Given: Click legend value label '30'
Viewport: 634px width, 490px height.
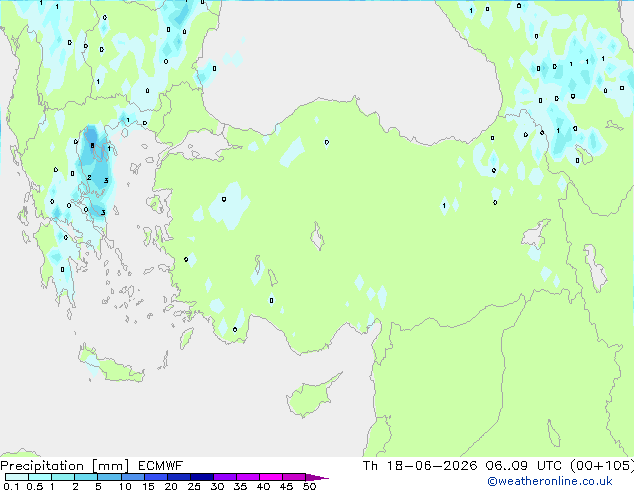Looking at the screenshot, I should [217, 486].
